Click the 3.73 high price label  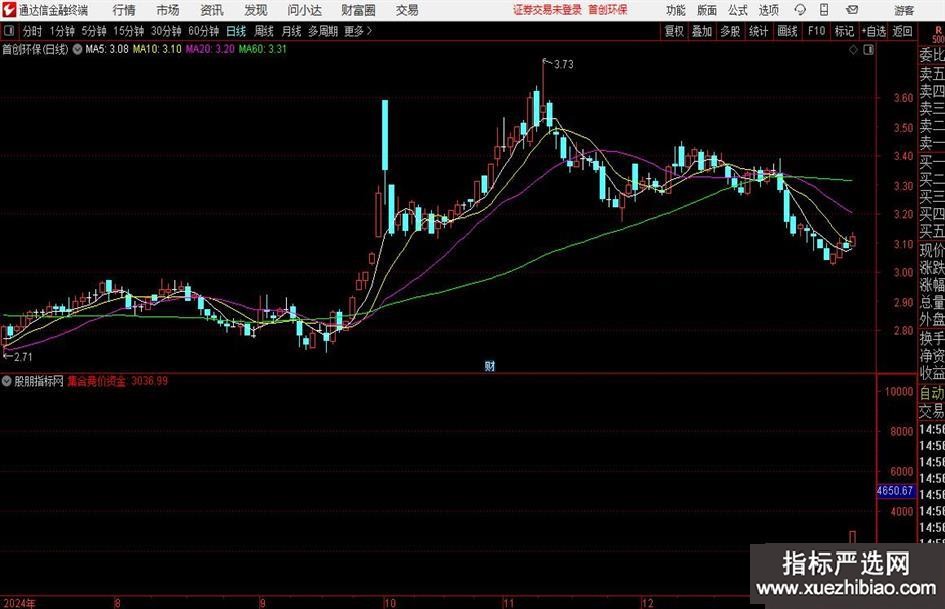563,64
